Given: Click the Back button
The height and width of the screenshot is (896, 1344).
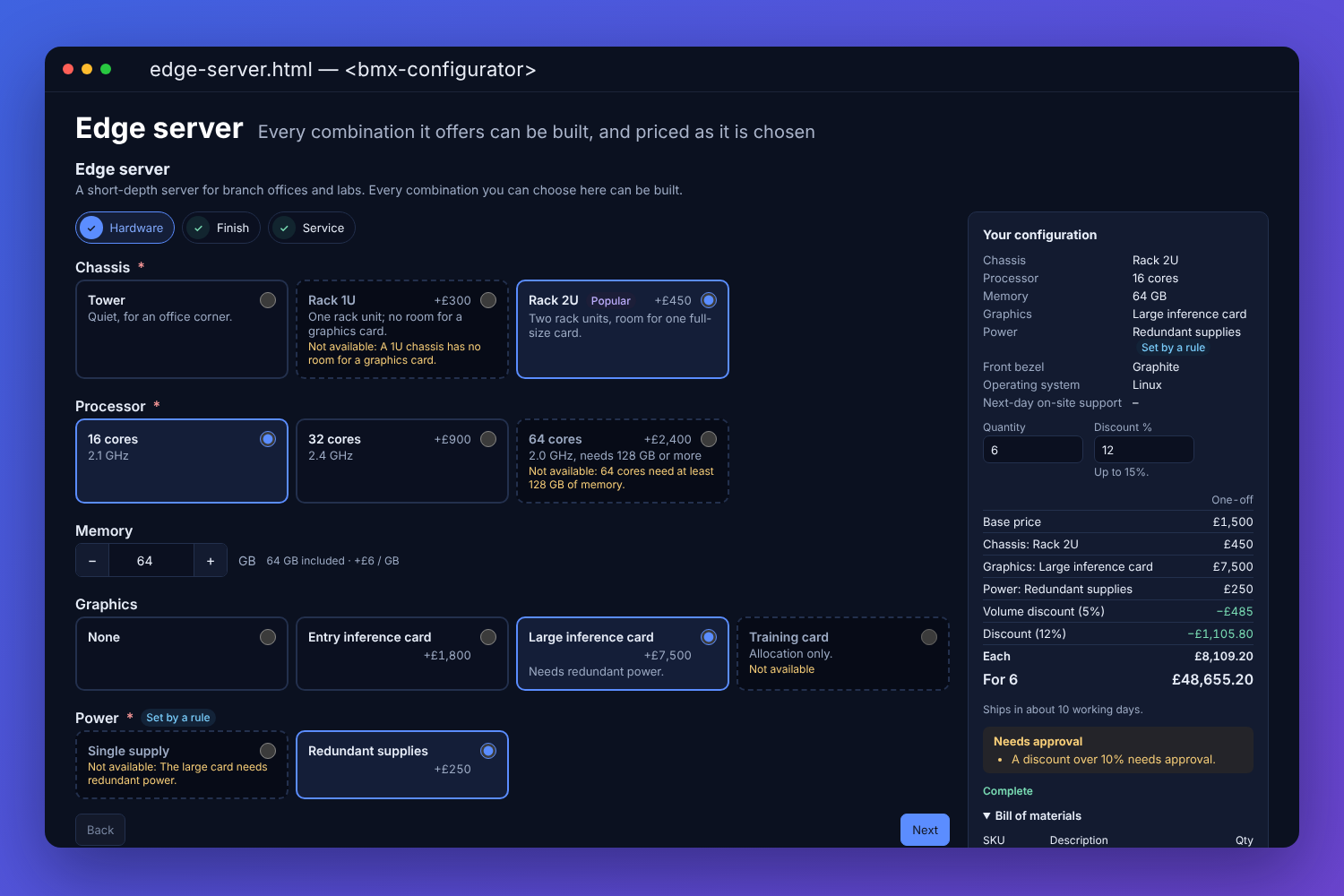Looking at the screenshot, I should click(100, 830).
